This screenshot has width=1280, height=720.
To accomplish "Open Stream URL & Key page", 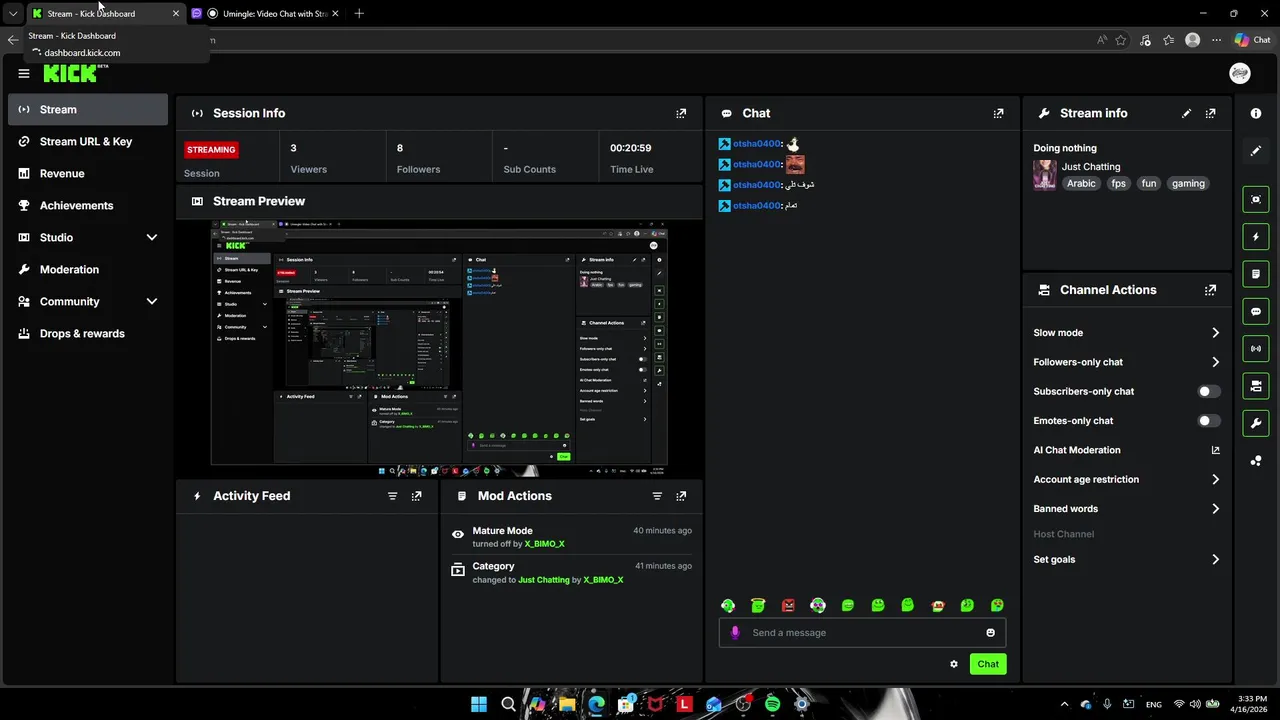I will pos(88,142).
